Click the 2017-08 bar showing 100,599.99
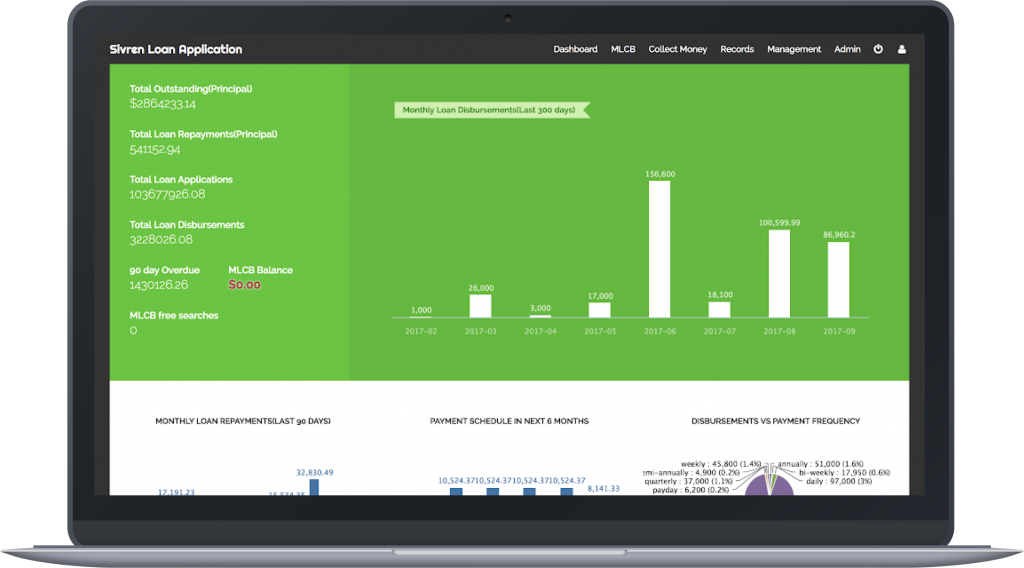Viewport: 1024px width, 568px height. click(779, 273)
